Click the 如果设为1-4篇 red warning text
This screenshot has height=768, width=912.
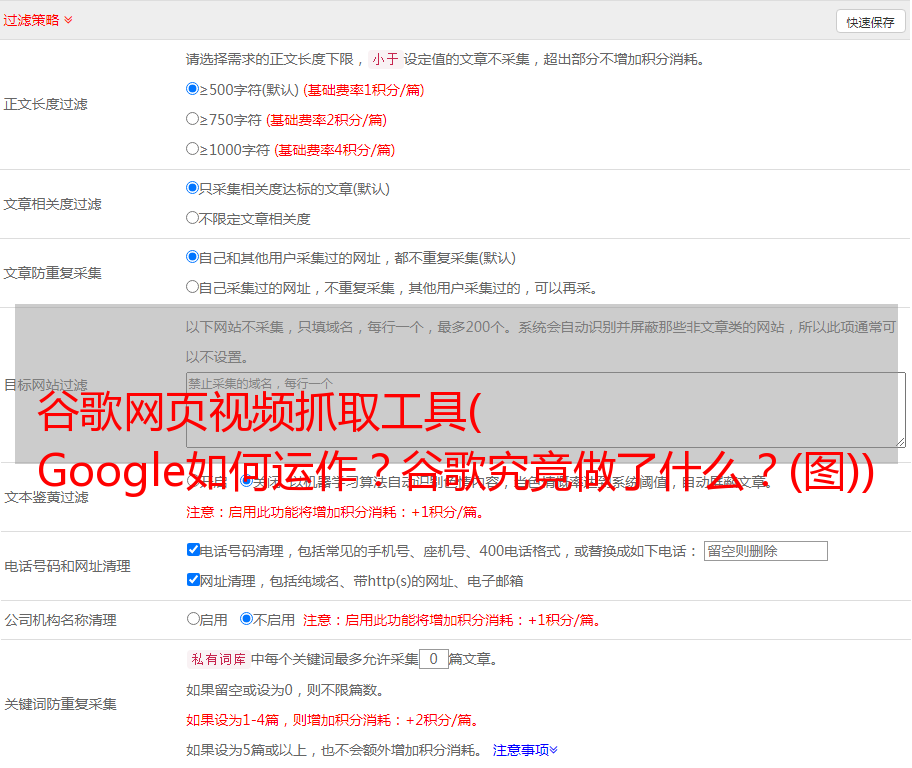pos(332,720)
